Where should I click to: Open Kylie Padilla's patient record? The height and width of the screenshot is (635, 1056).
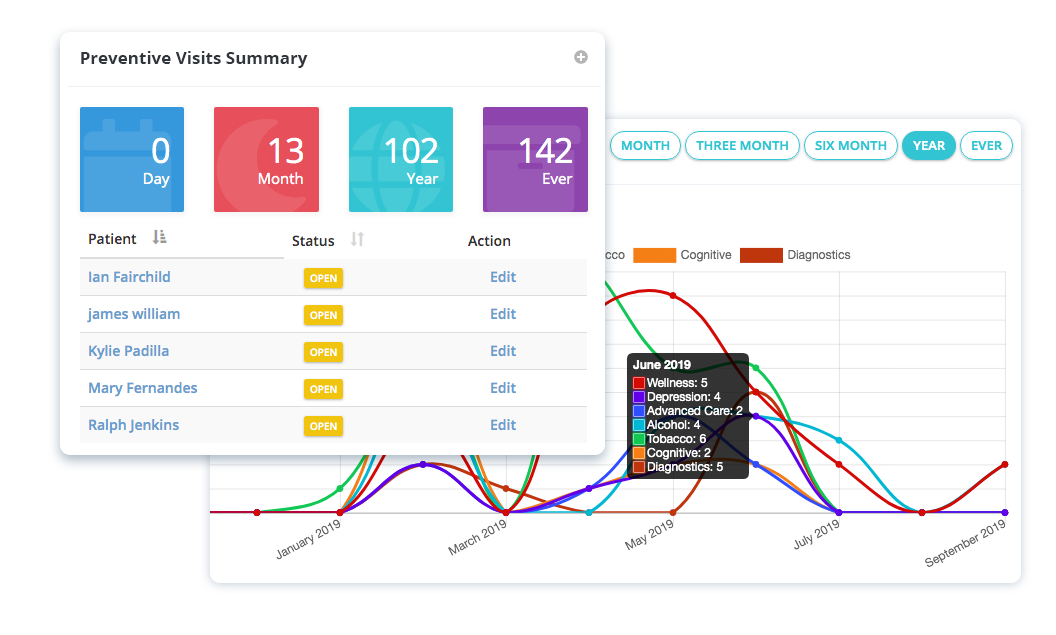pyautogui.click(x=128, y=351)
